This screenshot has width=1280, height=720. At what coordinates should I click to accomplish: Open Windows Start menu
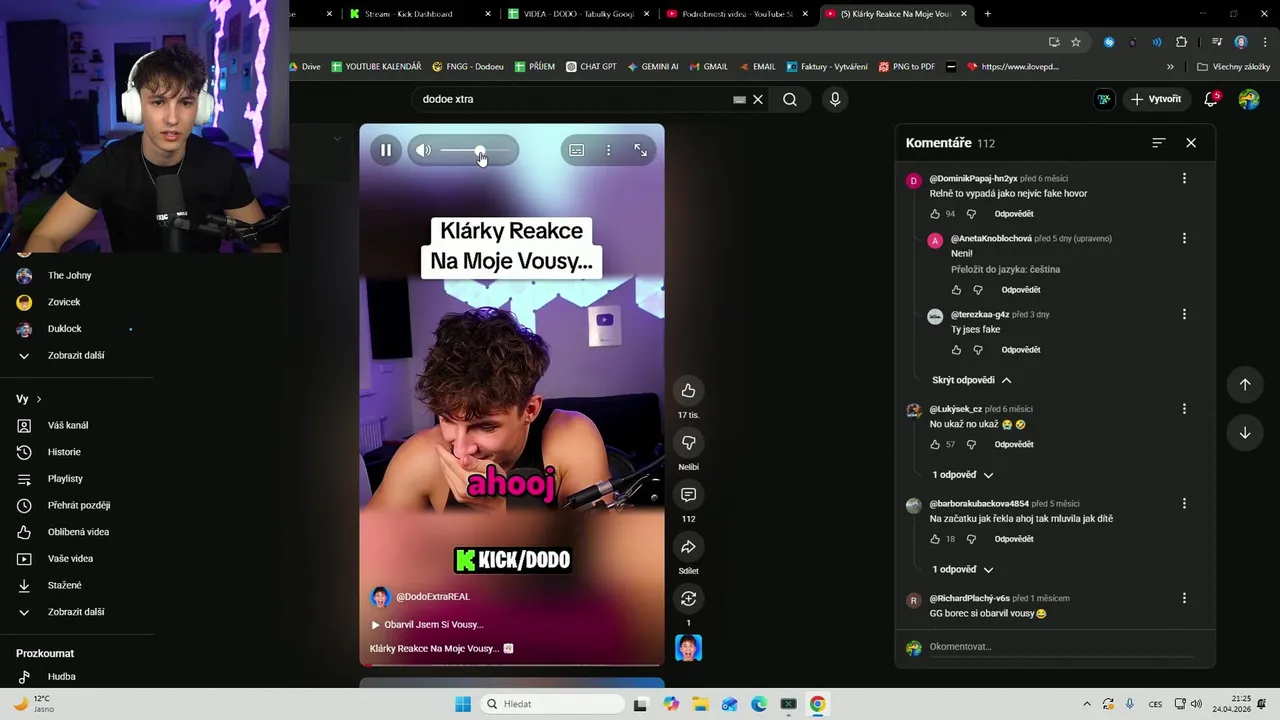(x=463, y=704)
